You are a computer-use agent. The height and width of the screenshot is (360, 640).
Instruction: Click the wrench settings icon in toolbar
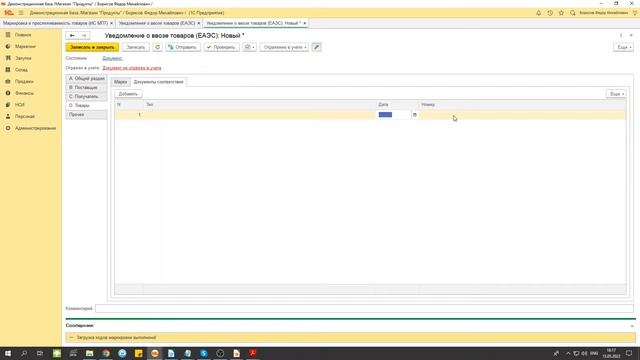pyautogui.click(x=316, y=47)
